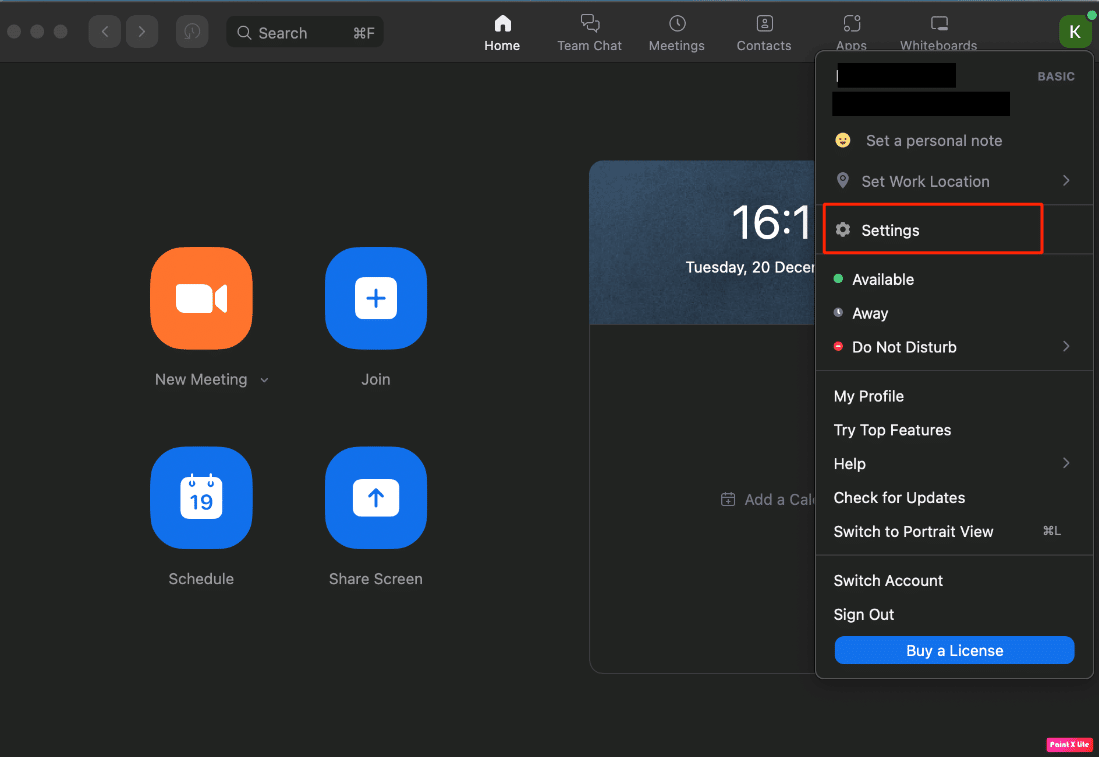Click the magnifier search icon
The width and height of the screenshot is (1099, 757).
tap(244, 32)
